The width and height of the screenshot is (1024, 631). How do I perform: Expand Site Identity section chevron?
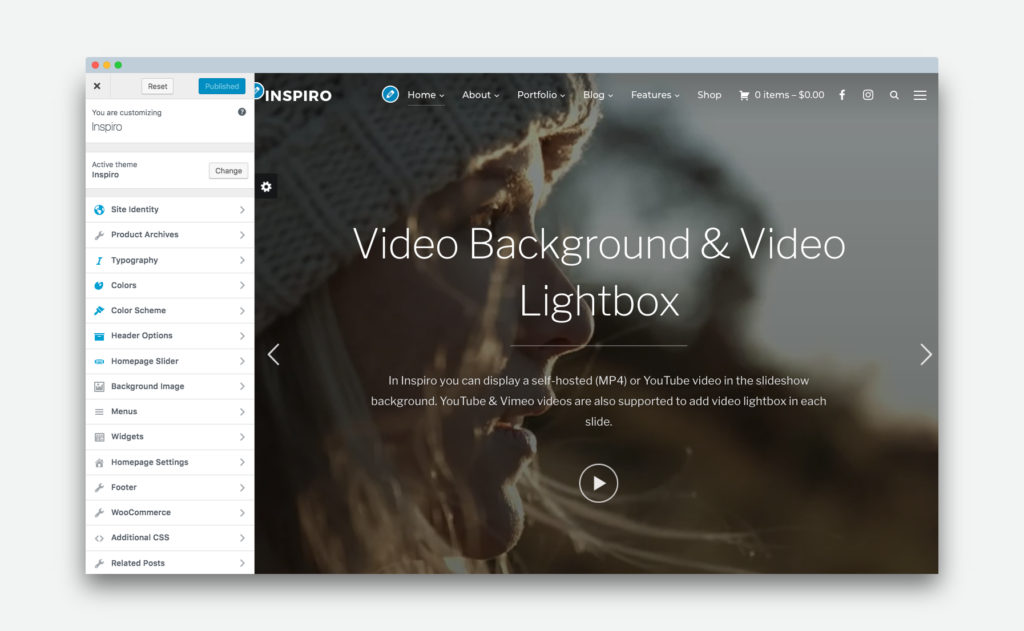[242, 210]
